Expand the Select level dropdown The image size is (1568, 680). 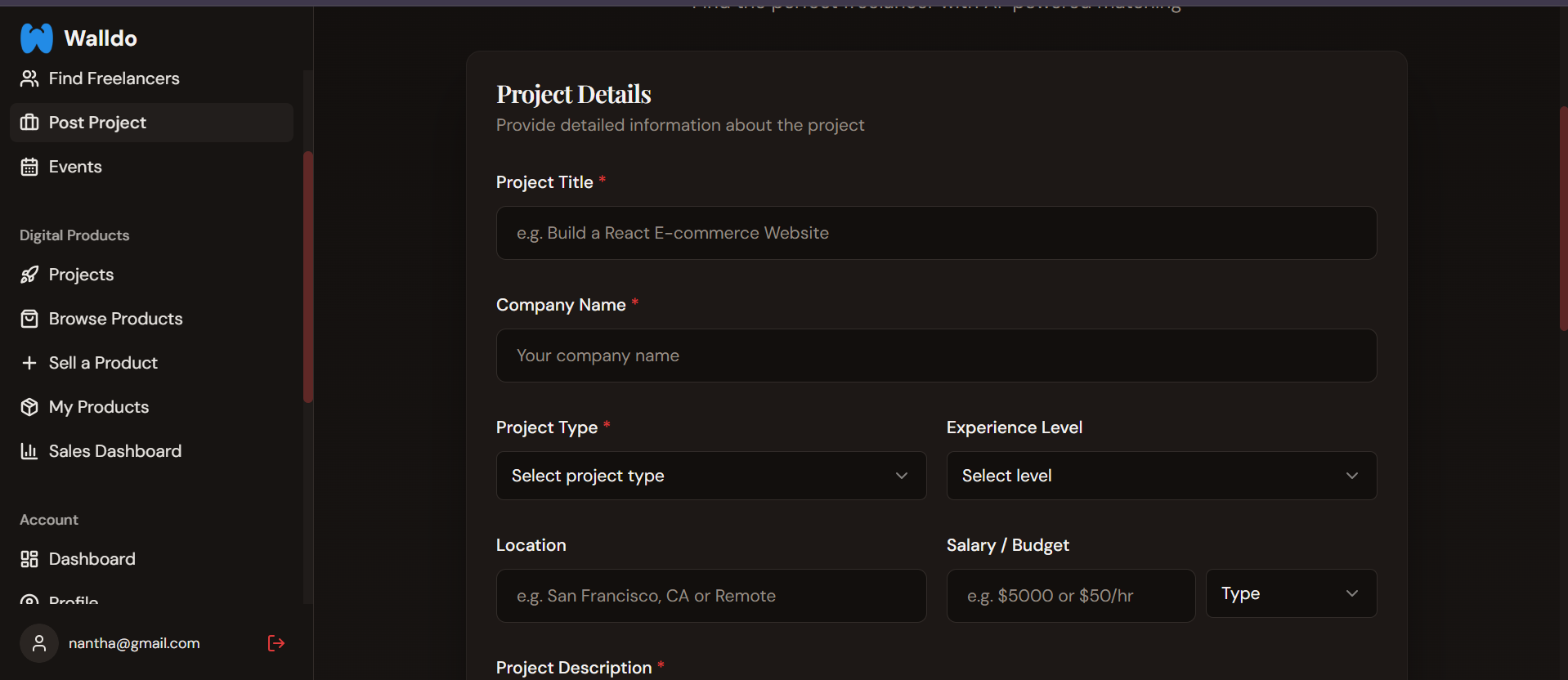pyautogui.click(x=1162, y=476)
